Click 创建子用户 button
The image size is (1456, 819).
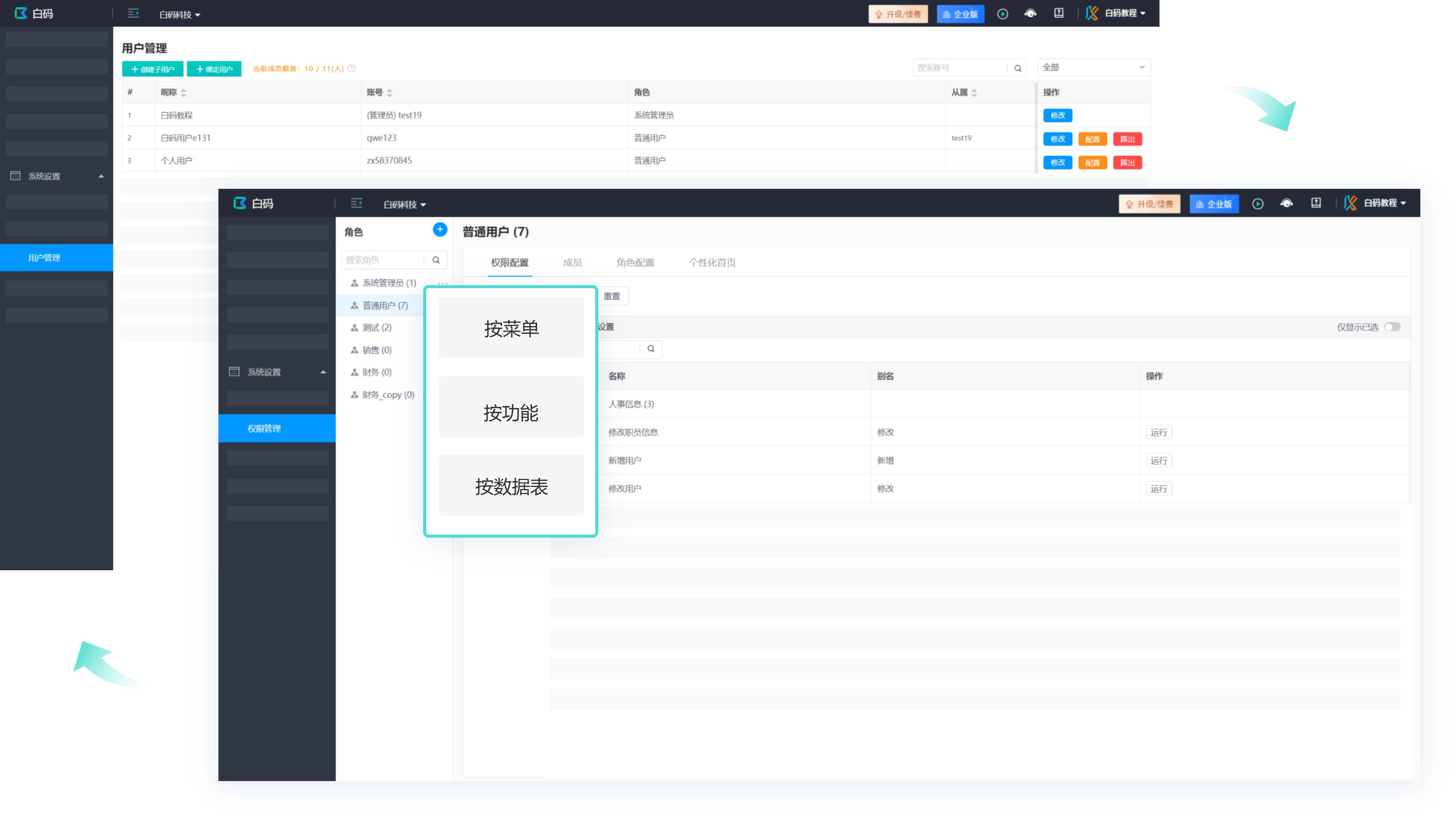click(x=152, y=69)
